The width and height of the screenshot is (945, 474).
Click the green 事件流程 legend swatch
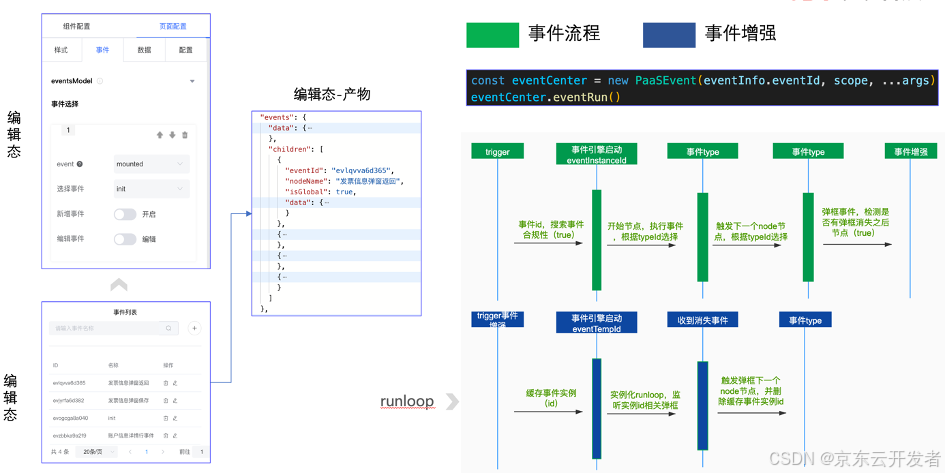492,35
